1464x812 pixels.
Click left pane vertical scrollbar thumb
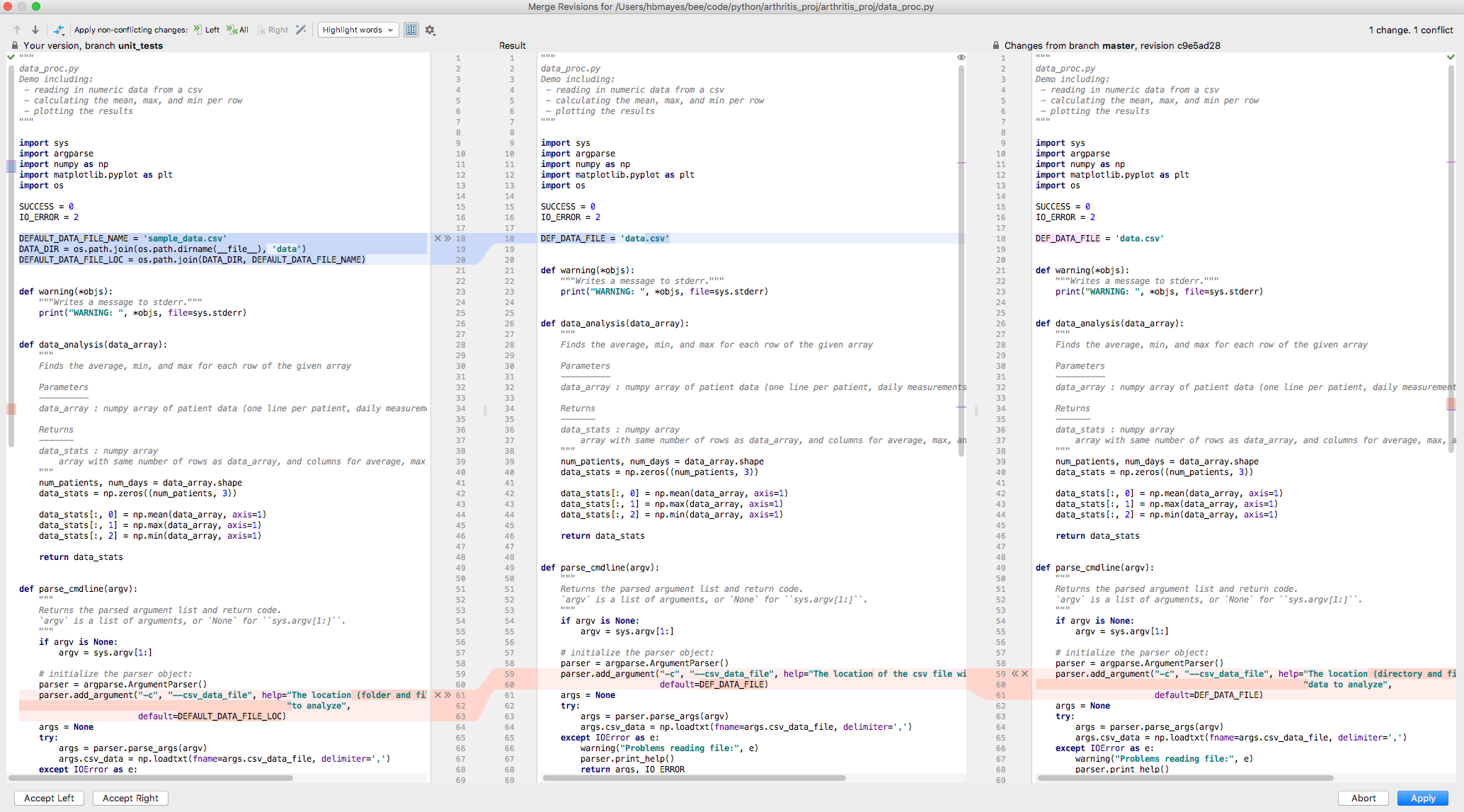[x=11, y=256]
